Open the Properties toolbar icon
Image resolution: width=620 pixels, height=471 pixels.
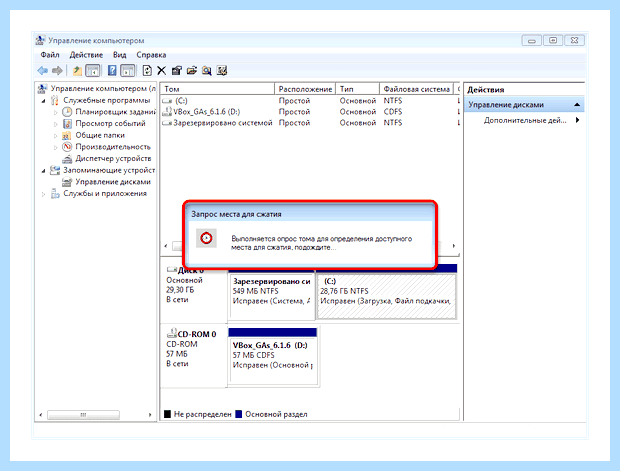(177, 71)
